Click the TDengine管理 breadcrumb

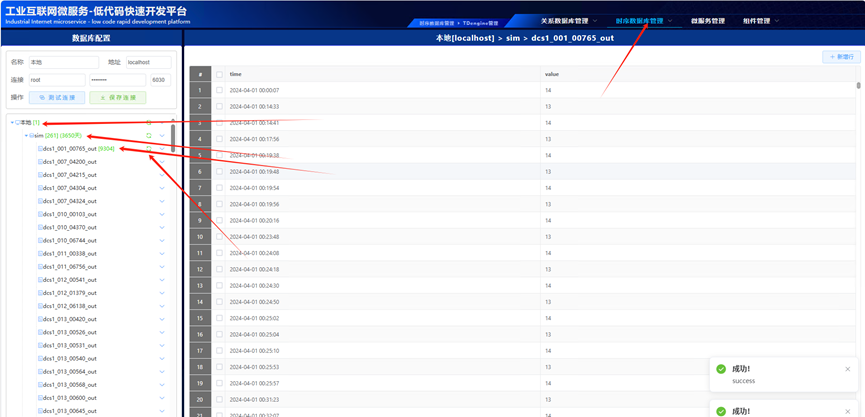[480, 24]
